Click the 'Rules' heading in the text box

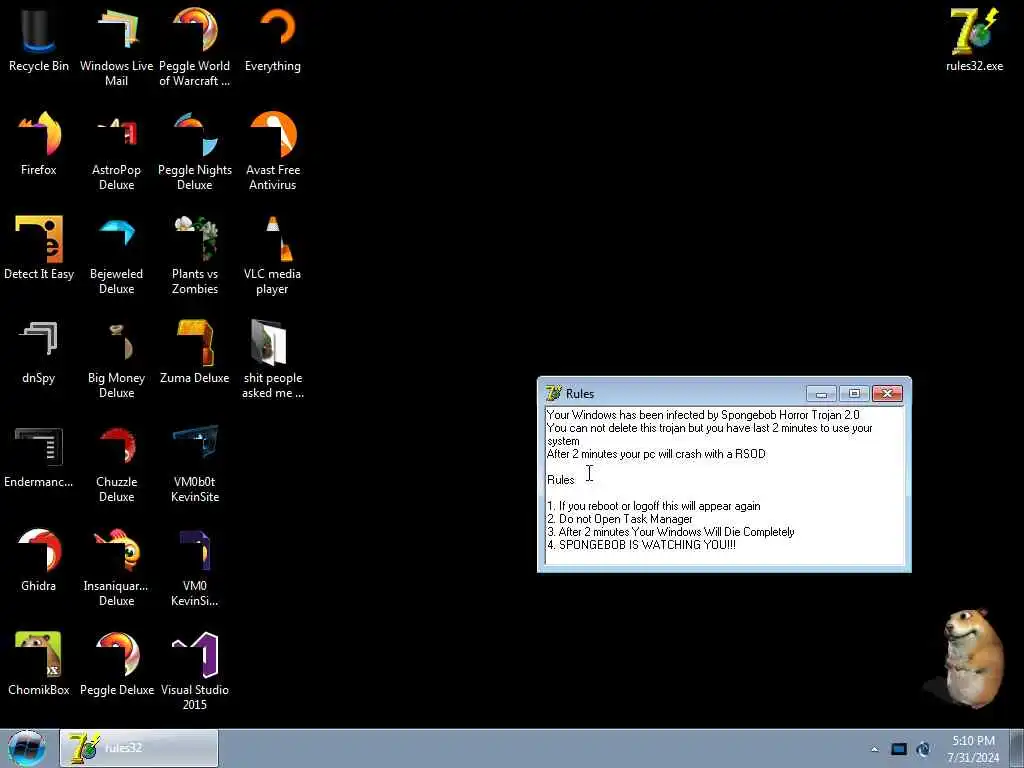tap(561, 479)
